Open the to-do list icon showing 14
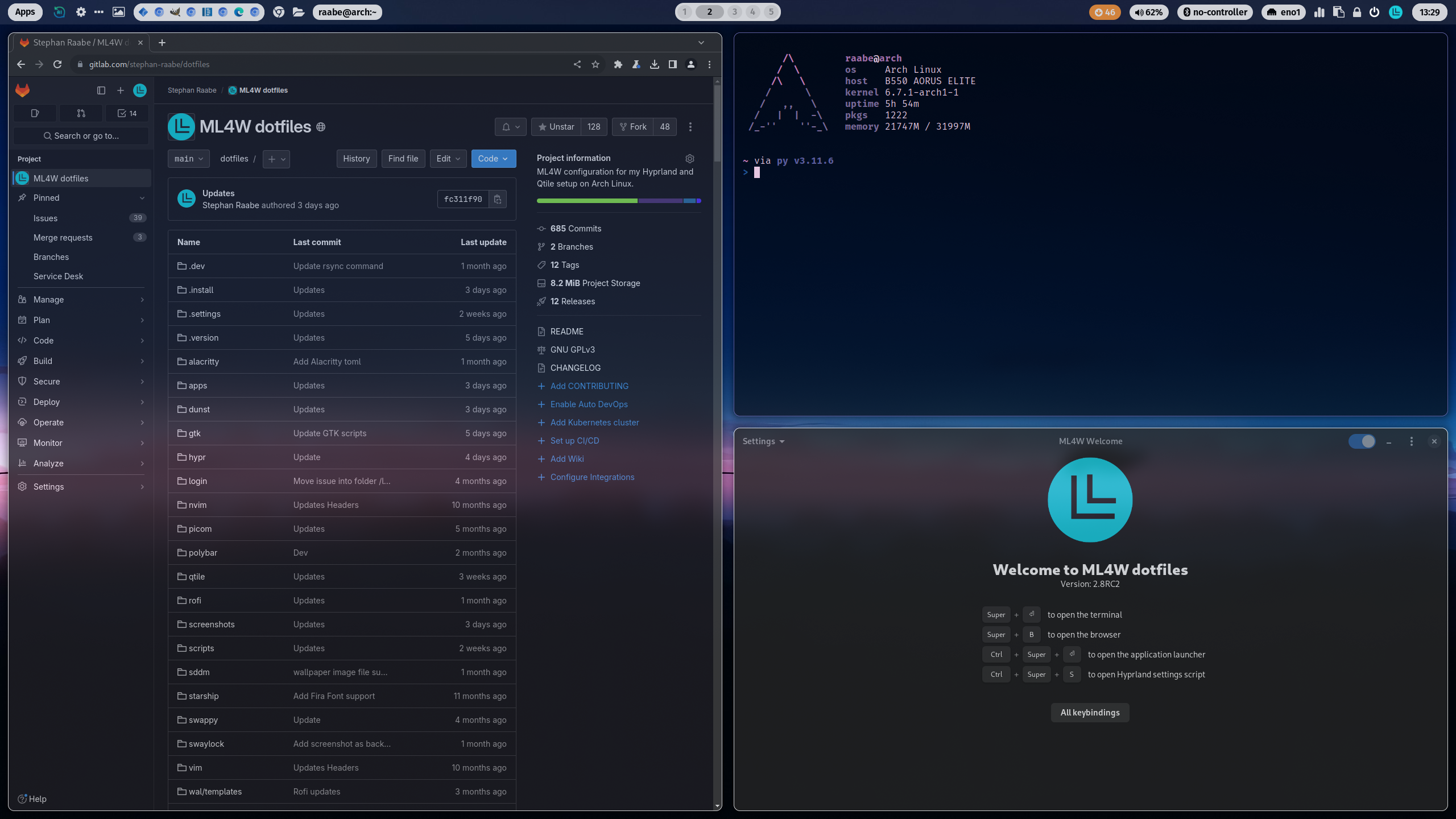This screenshot has width=1456, height=819. click(x=127, y=113)
